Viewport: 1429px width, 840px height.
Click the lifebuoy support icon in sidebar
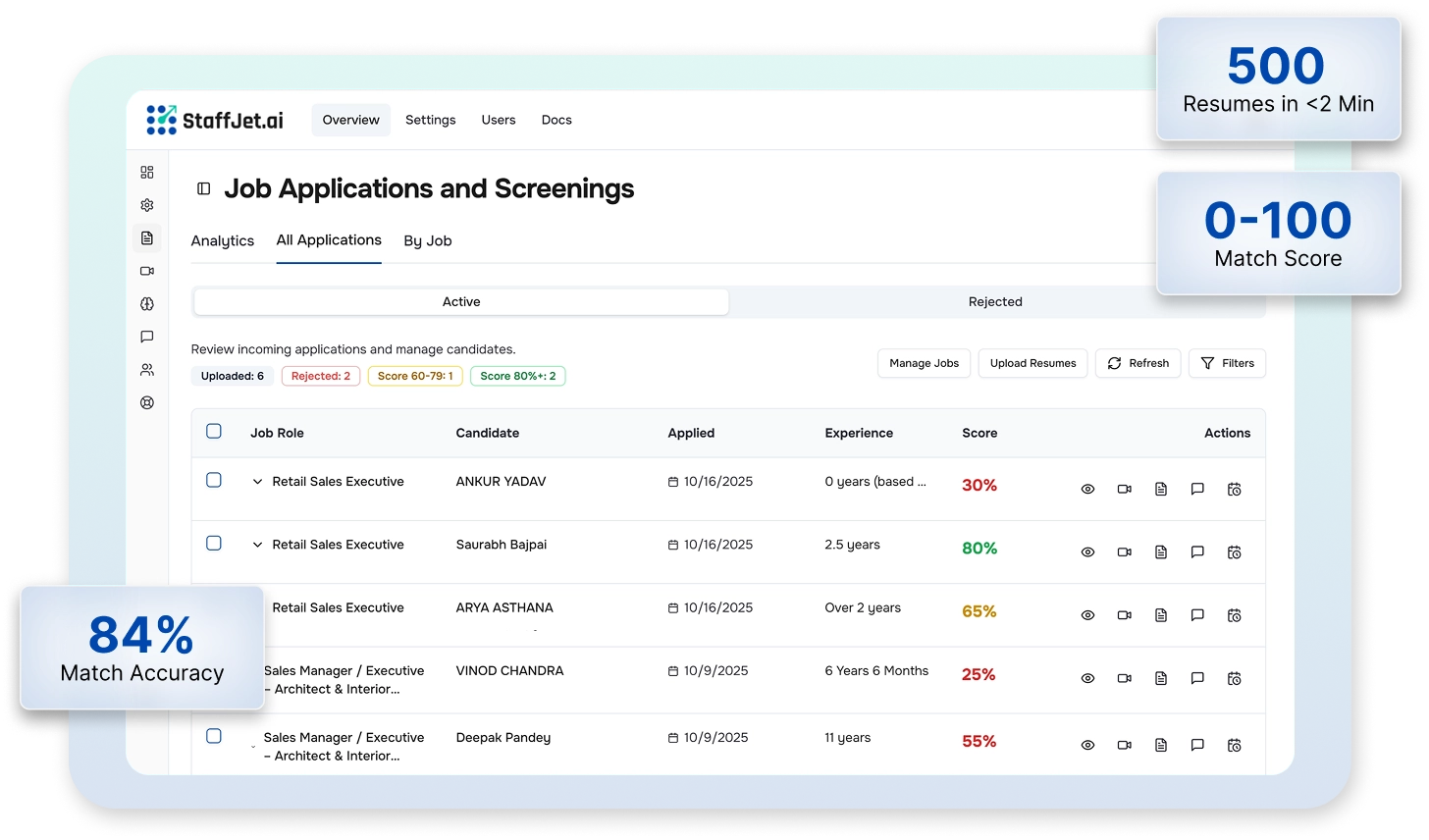click(x=147, y=402)
